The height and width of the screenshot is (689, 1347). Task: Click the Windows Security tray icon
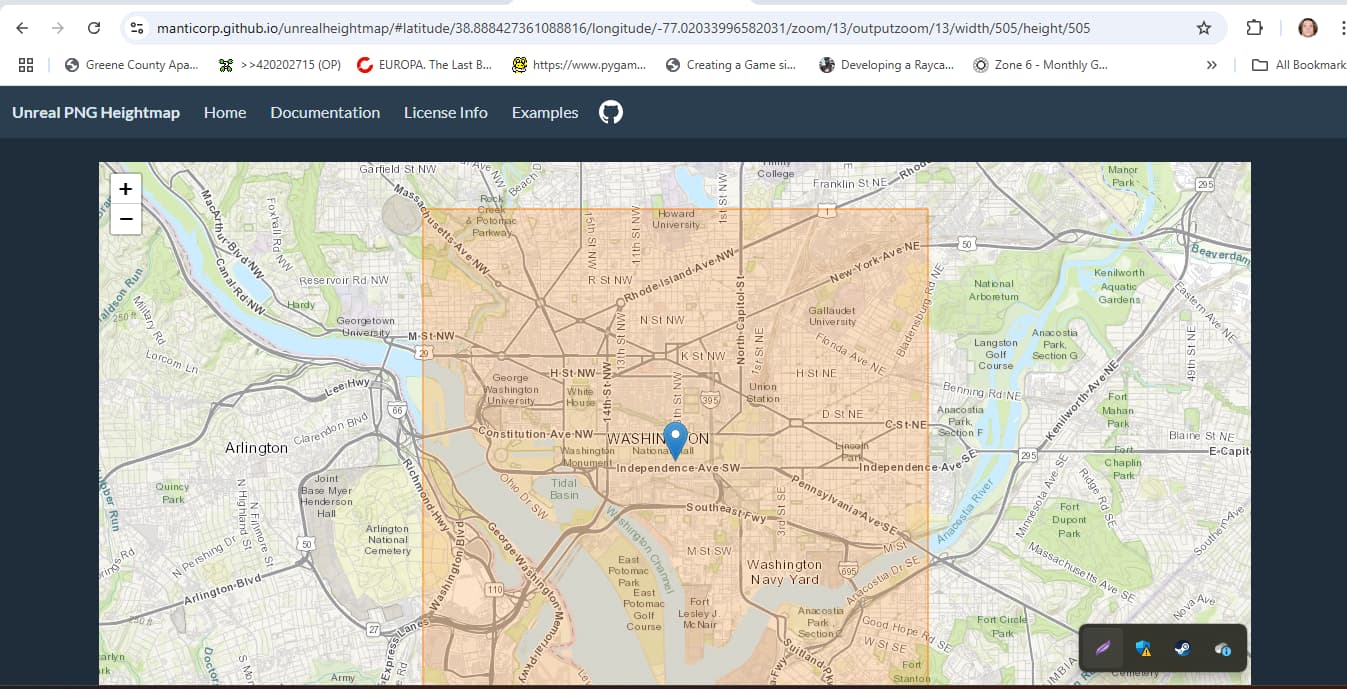pyautogui.click(x=1142, y=648)
